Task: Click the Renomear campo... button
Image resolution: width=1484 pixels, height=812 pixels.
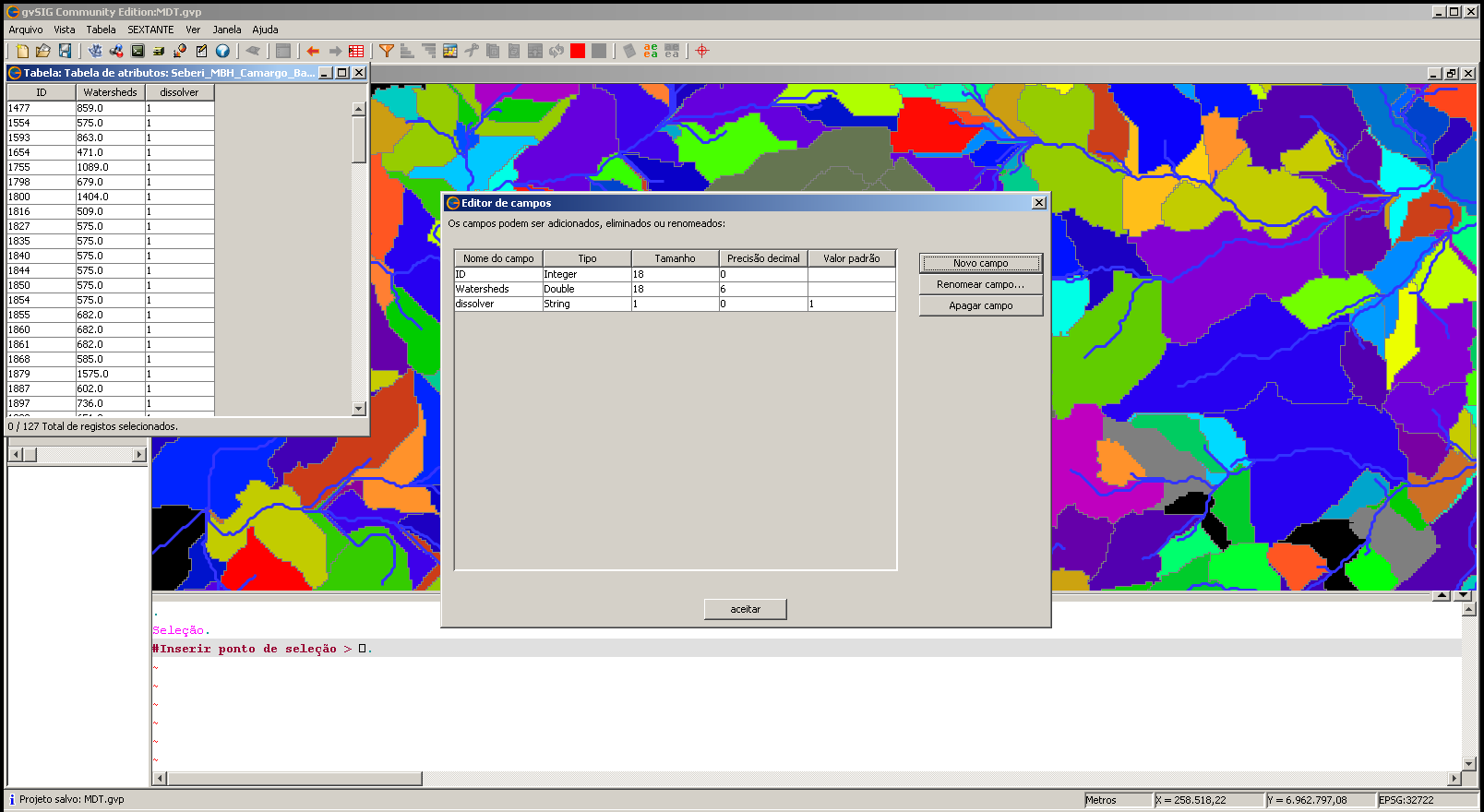Action: pyautogui.click(x=980, y=284)
